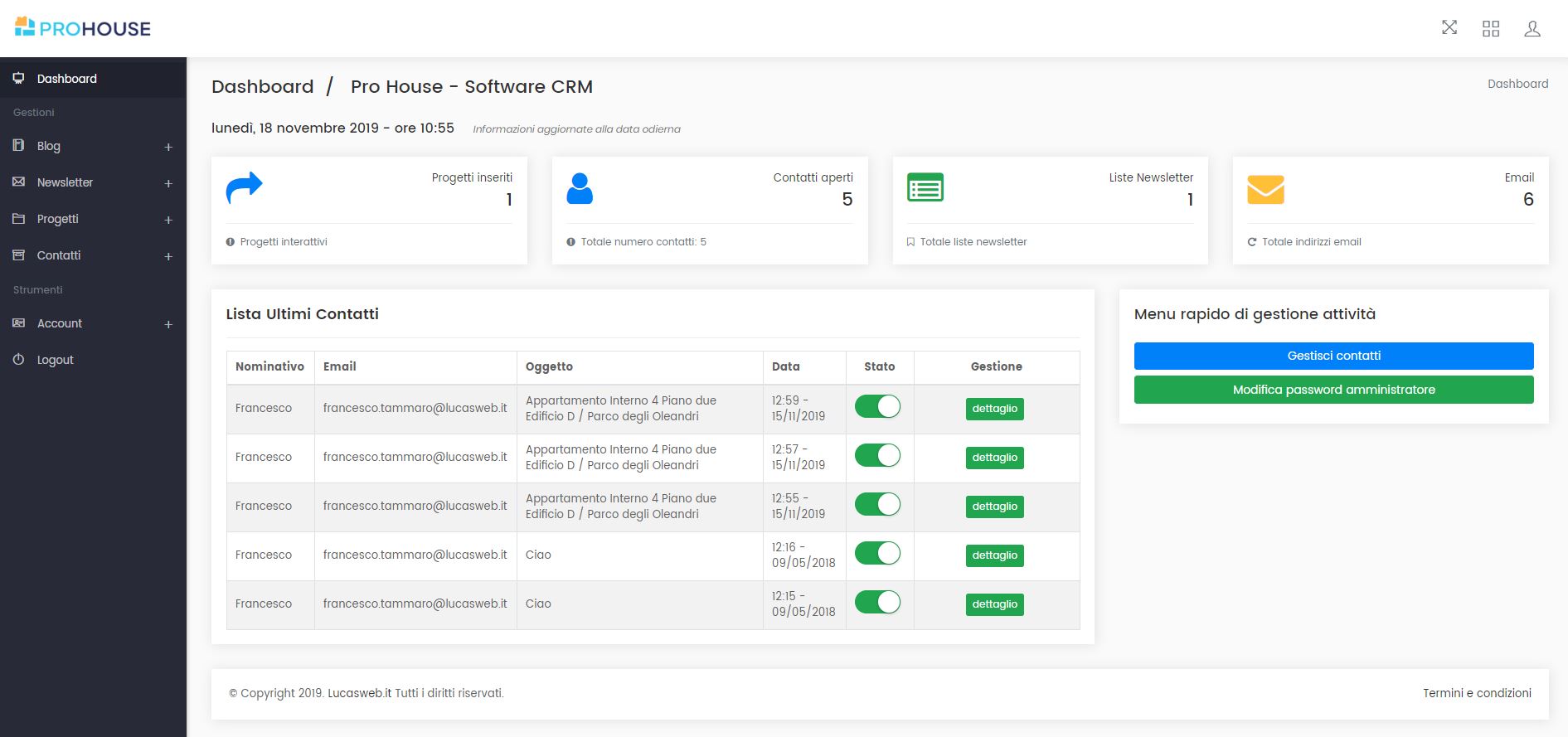The height and width of the screenshot is (737, 1568).
Task: Click the blue arrow Progetti inseriti icon
Action: tap(244, 188)
